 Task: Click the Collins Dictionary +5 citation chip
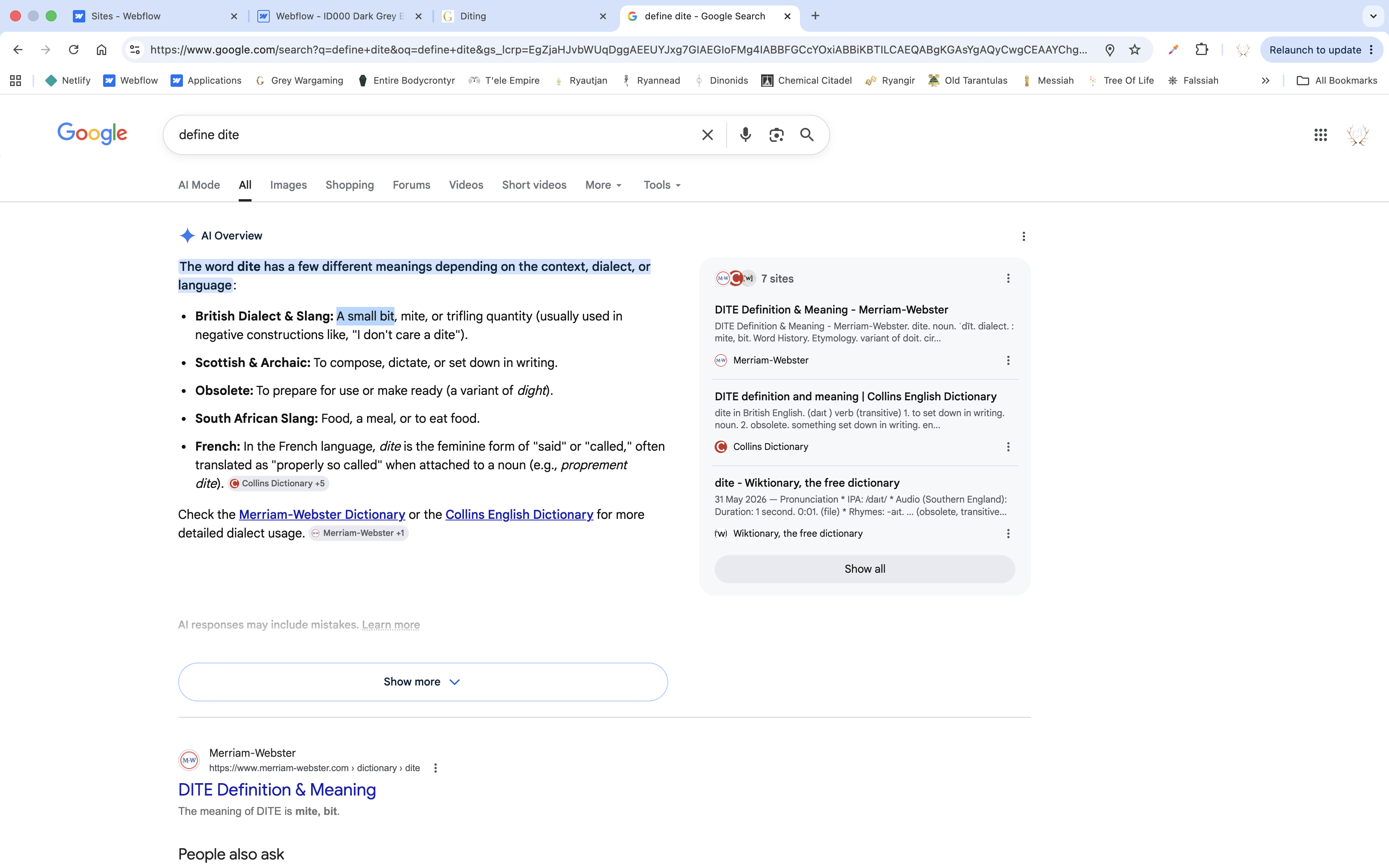pos(278,483)
